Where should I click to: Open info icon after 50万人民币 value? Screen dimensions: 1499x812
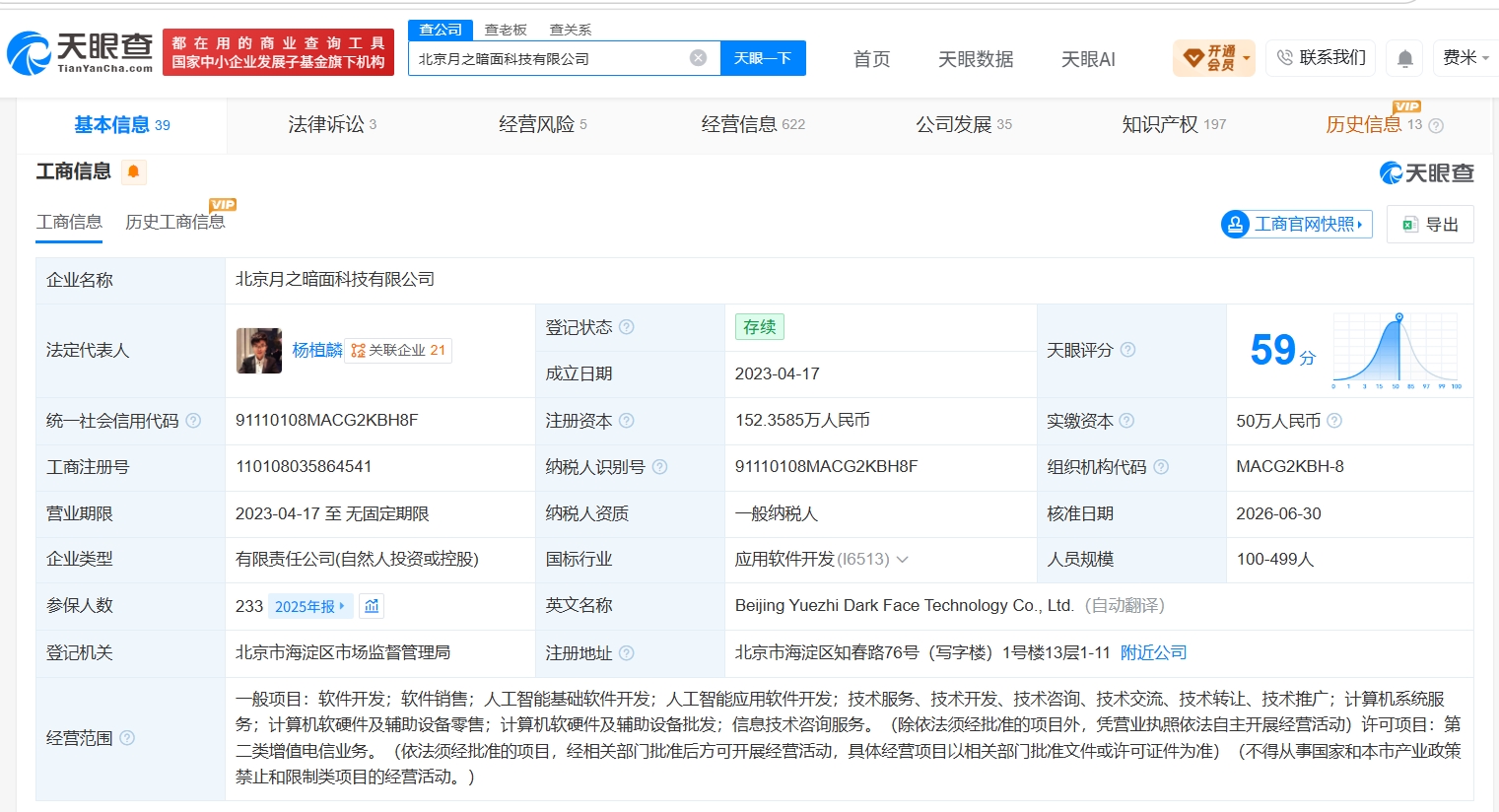click(1334, 421)
